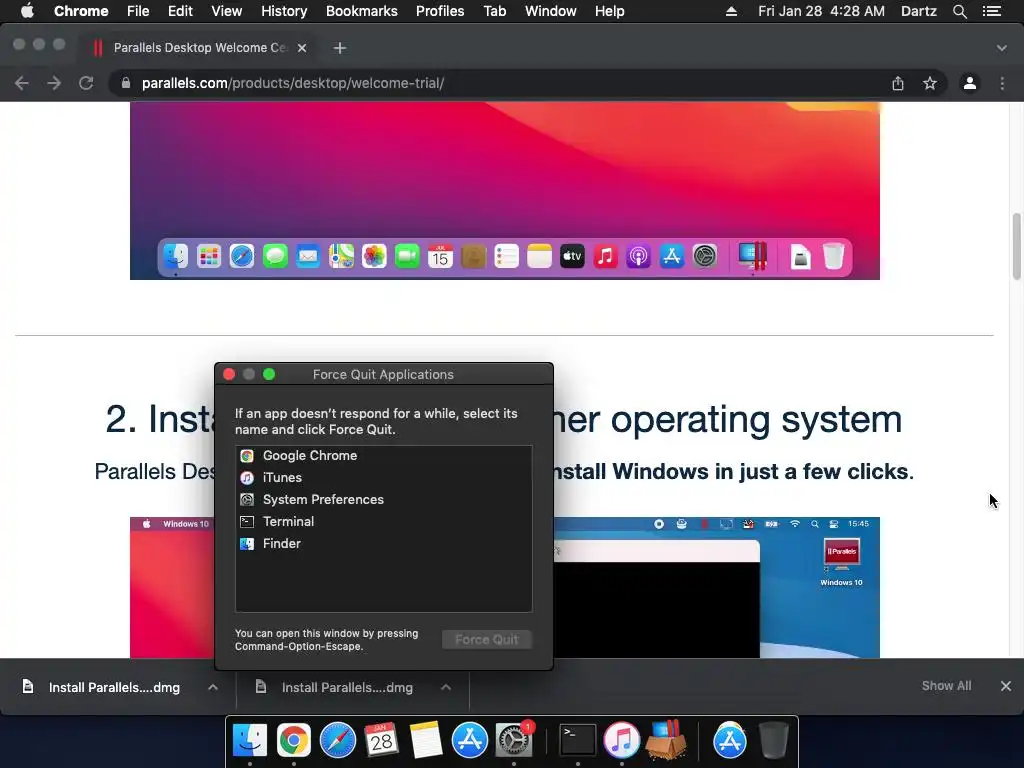Screen dimensions: 1024x768
Task: Open the Edit menu
Action: point(180,11)
